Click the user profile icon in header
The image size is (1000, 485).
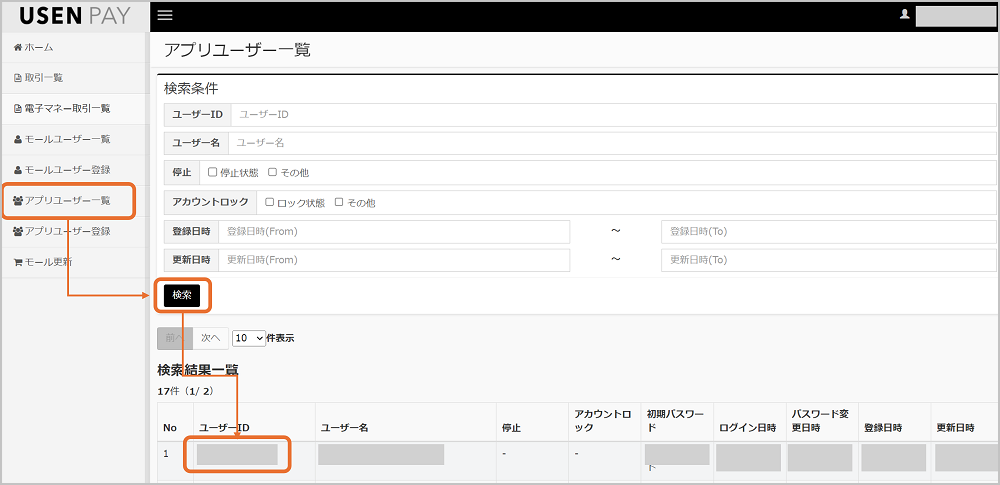pos(905,15)
